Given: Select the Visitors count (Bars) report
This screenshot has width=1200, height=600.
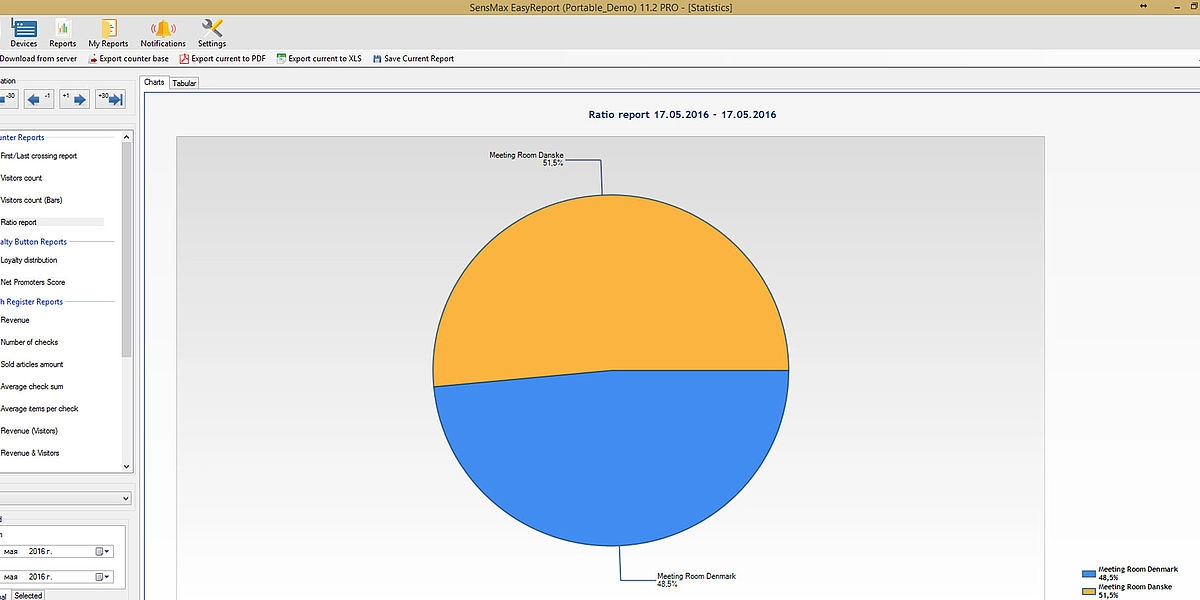Looking at the screenshot, I should click(32, 200).
